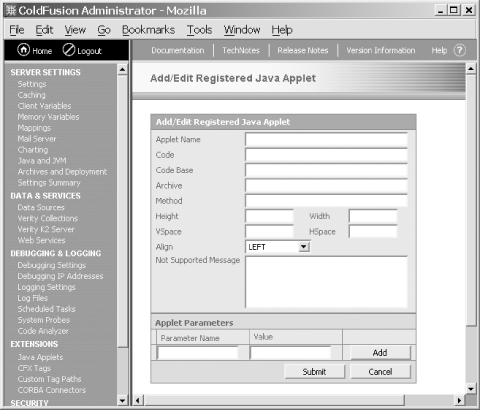
Task: Click the Help text link in top bar
Action: click(x=439, y=50)
